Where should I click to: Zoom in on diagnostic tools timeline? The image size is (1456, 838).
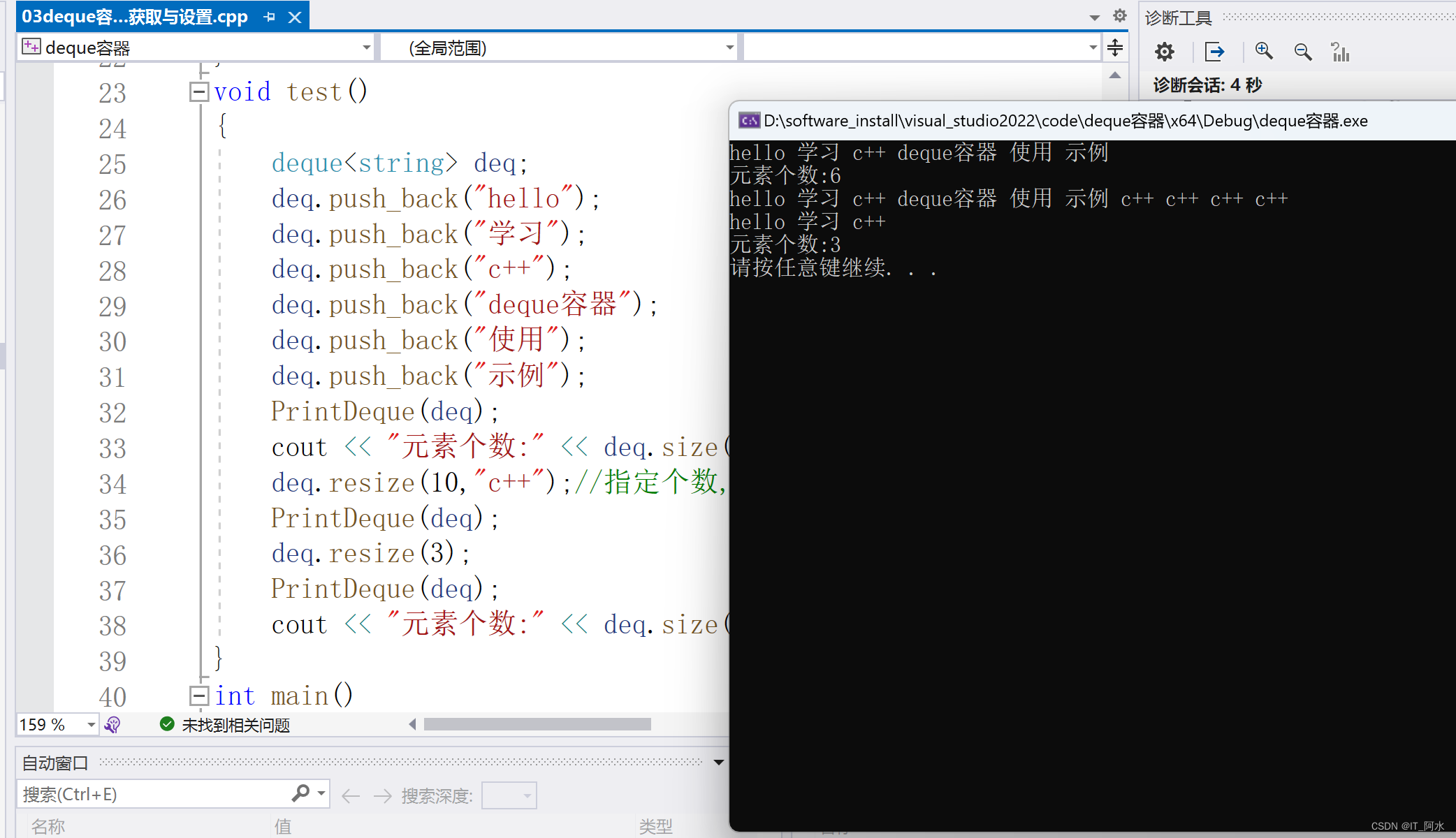pos(1264,51)
